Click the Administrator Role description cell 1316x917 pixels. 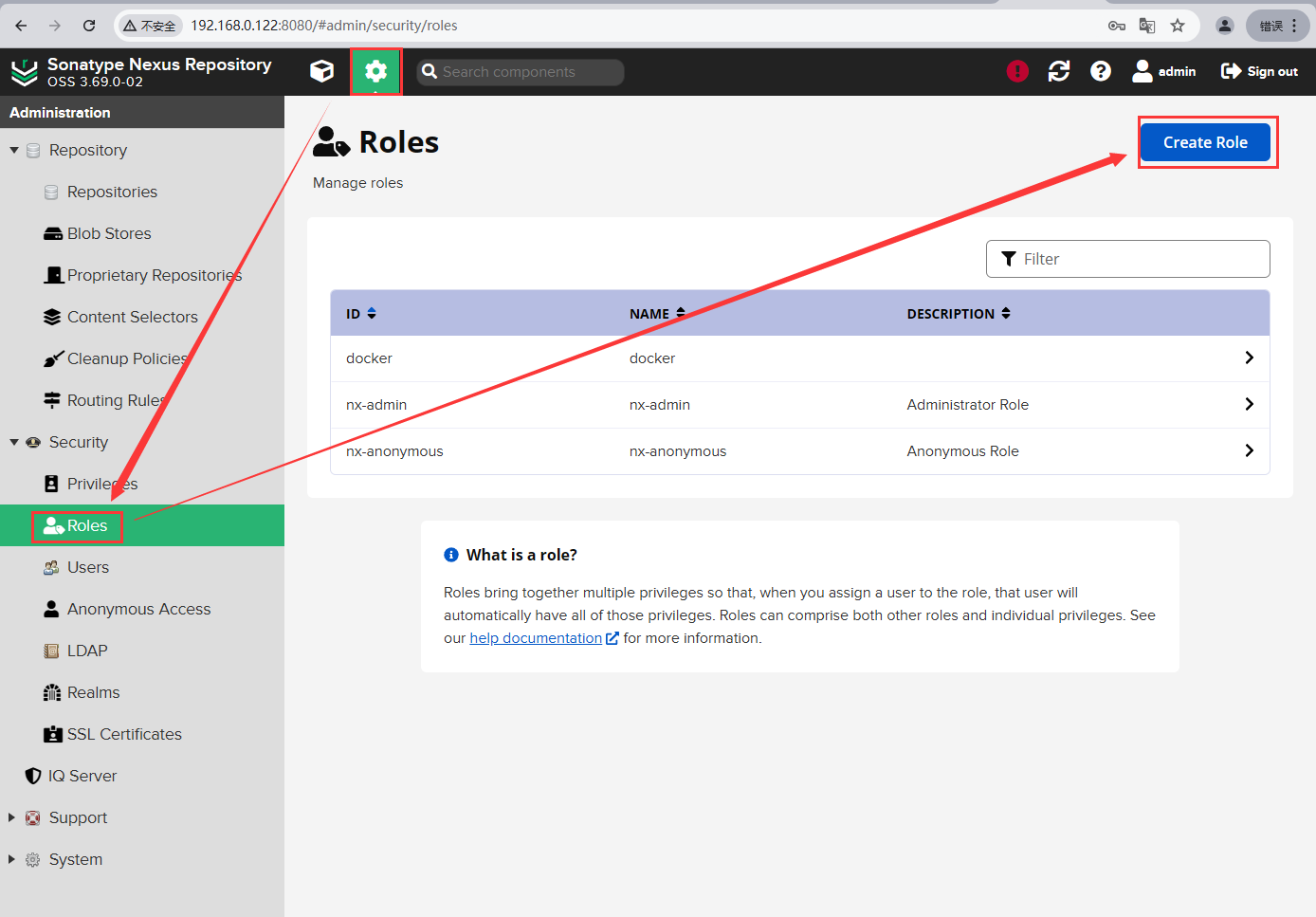(x=967, y=405)
